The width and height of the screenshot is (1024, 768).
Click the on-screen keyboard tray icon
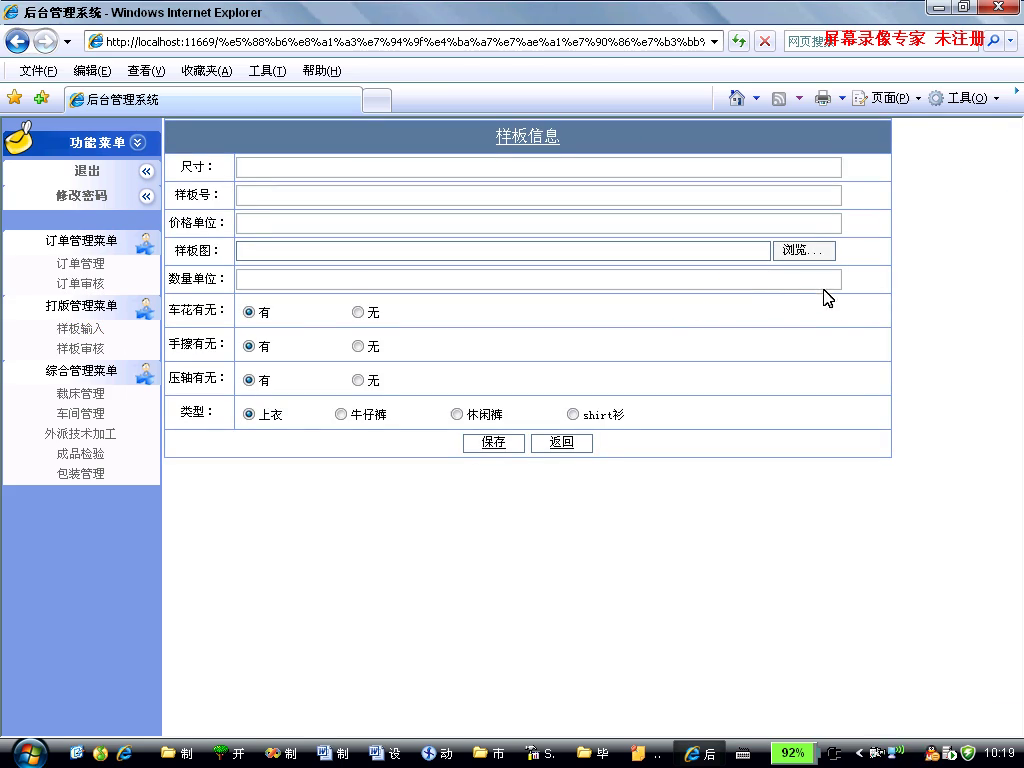pos(743,754)
